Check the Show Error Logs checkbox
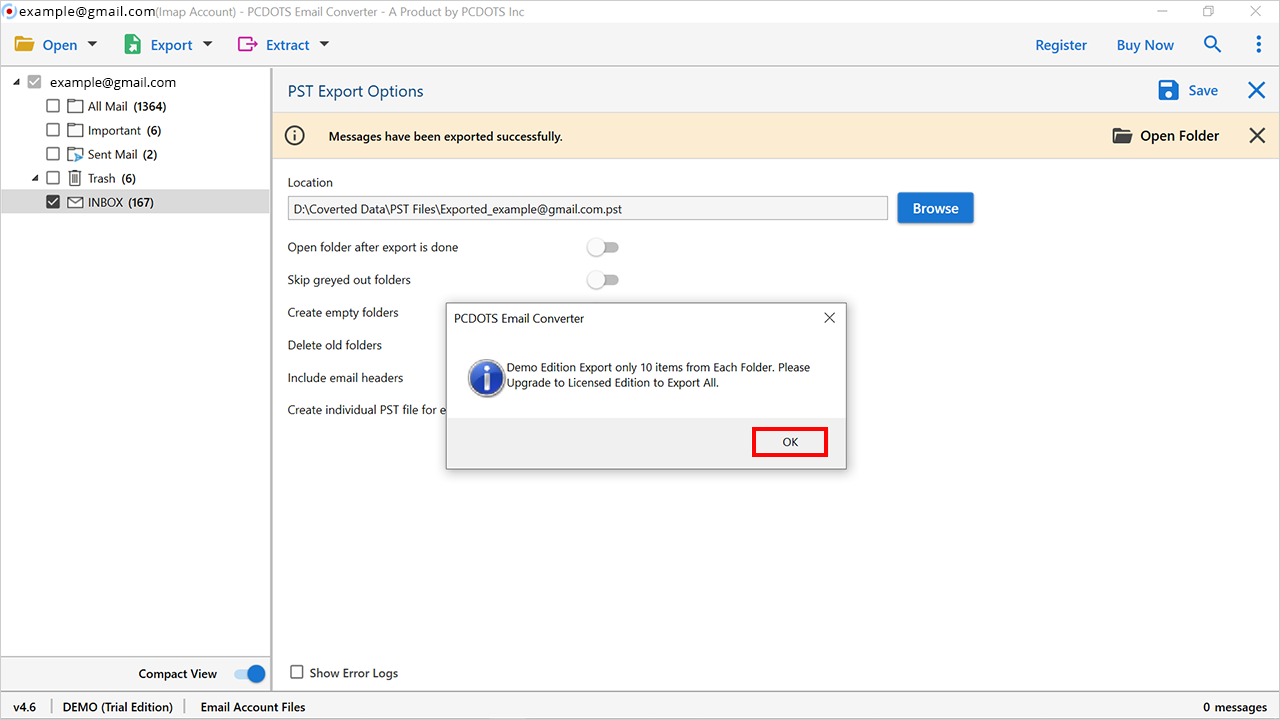The image size is (1280, 720). coord(297,673)
